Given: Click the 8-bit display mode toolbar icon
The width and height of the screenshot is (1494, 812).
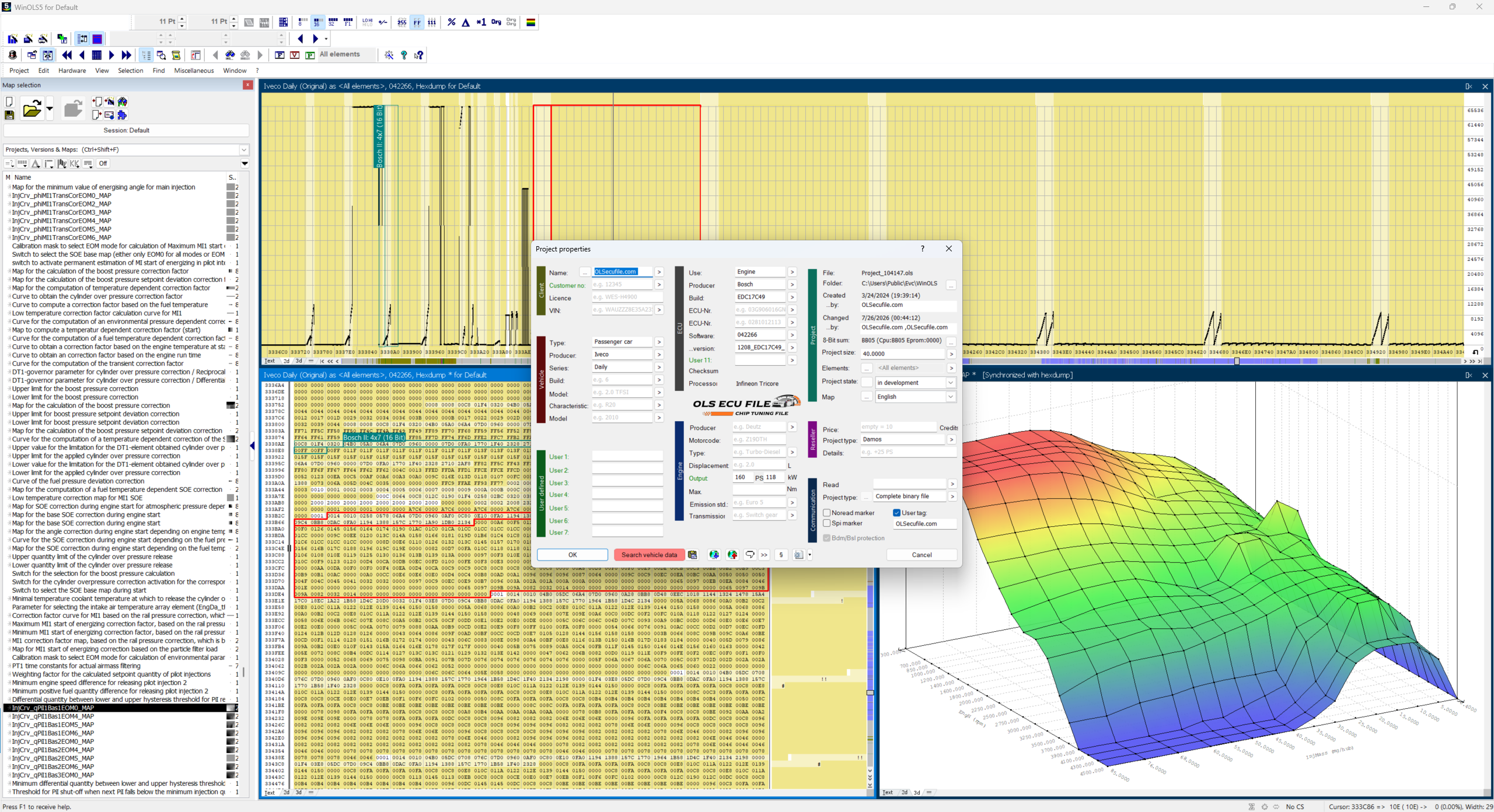Looking at the screenshot, I should [302, 22].
